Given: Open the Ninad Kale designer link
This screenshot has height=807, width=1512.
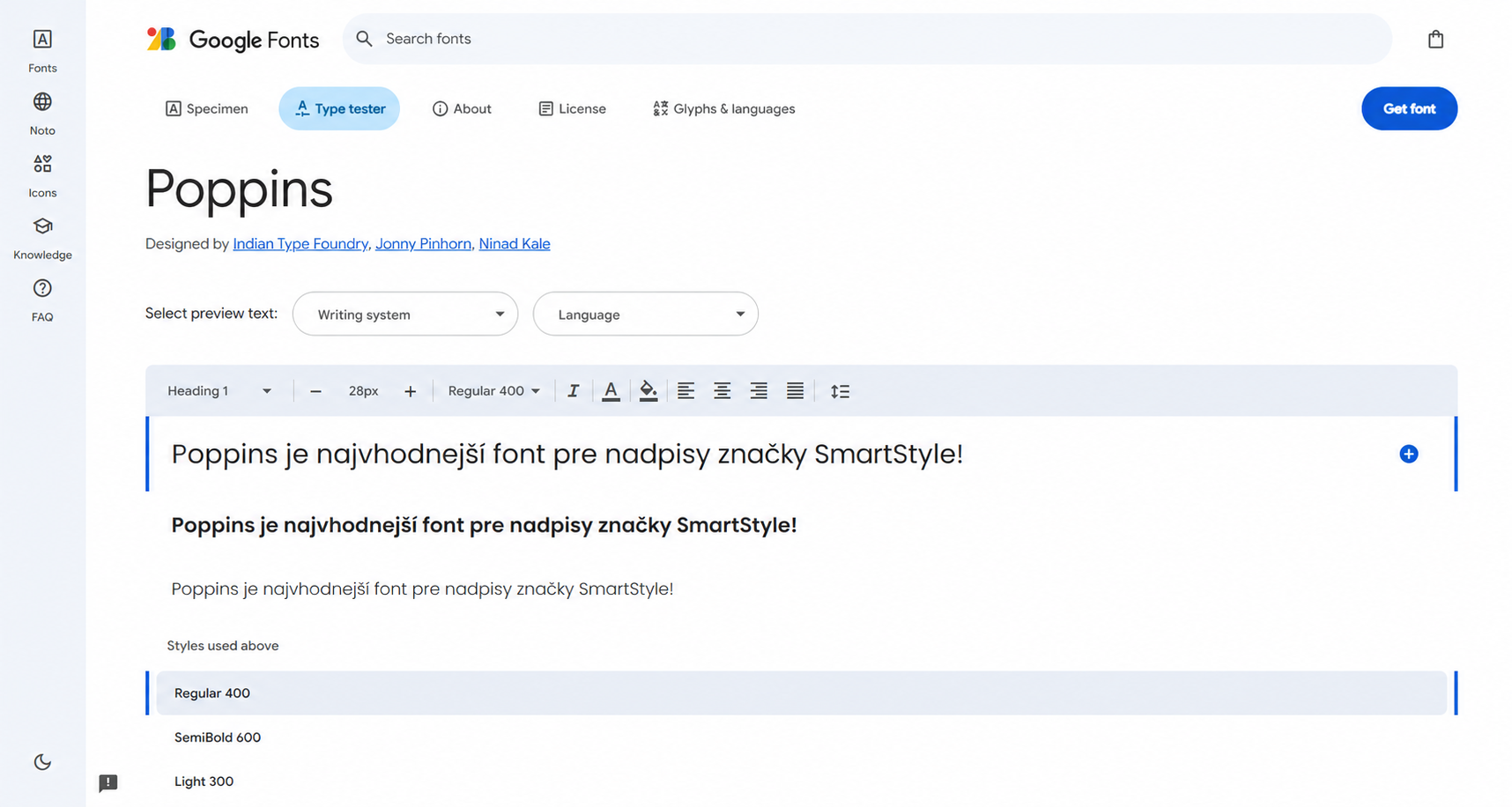Looking at the screenshot, I should pos(515,244).
